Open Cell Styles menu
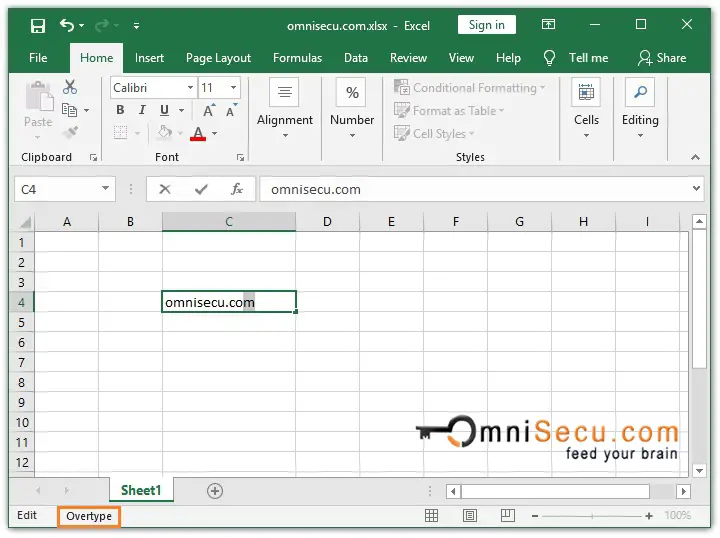This screenshot has height=538, width=720. click(434, 134)
